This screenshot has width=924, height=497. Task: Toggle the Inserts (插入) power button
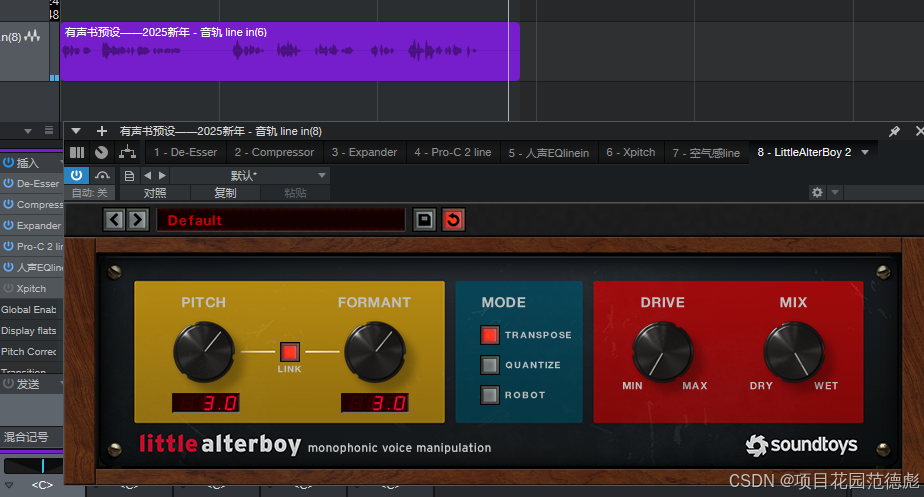tap(8, 163)
